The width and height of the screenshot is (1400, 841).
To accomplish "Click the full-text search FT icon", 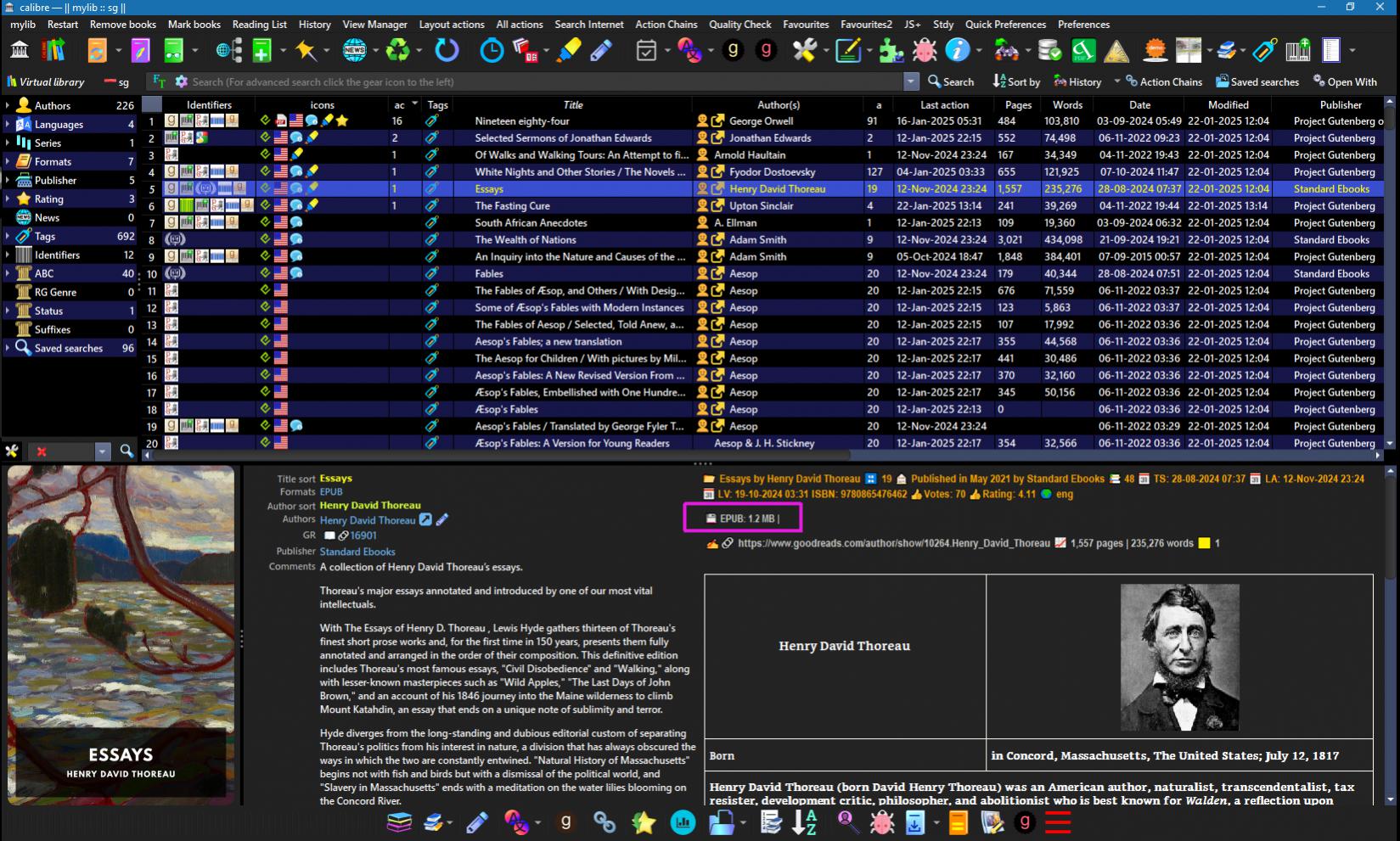I will pyautogui.click(x=159, y=81).
